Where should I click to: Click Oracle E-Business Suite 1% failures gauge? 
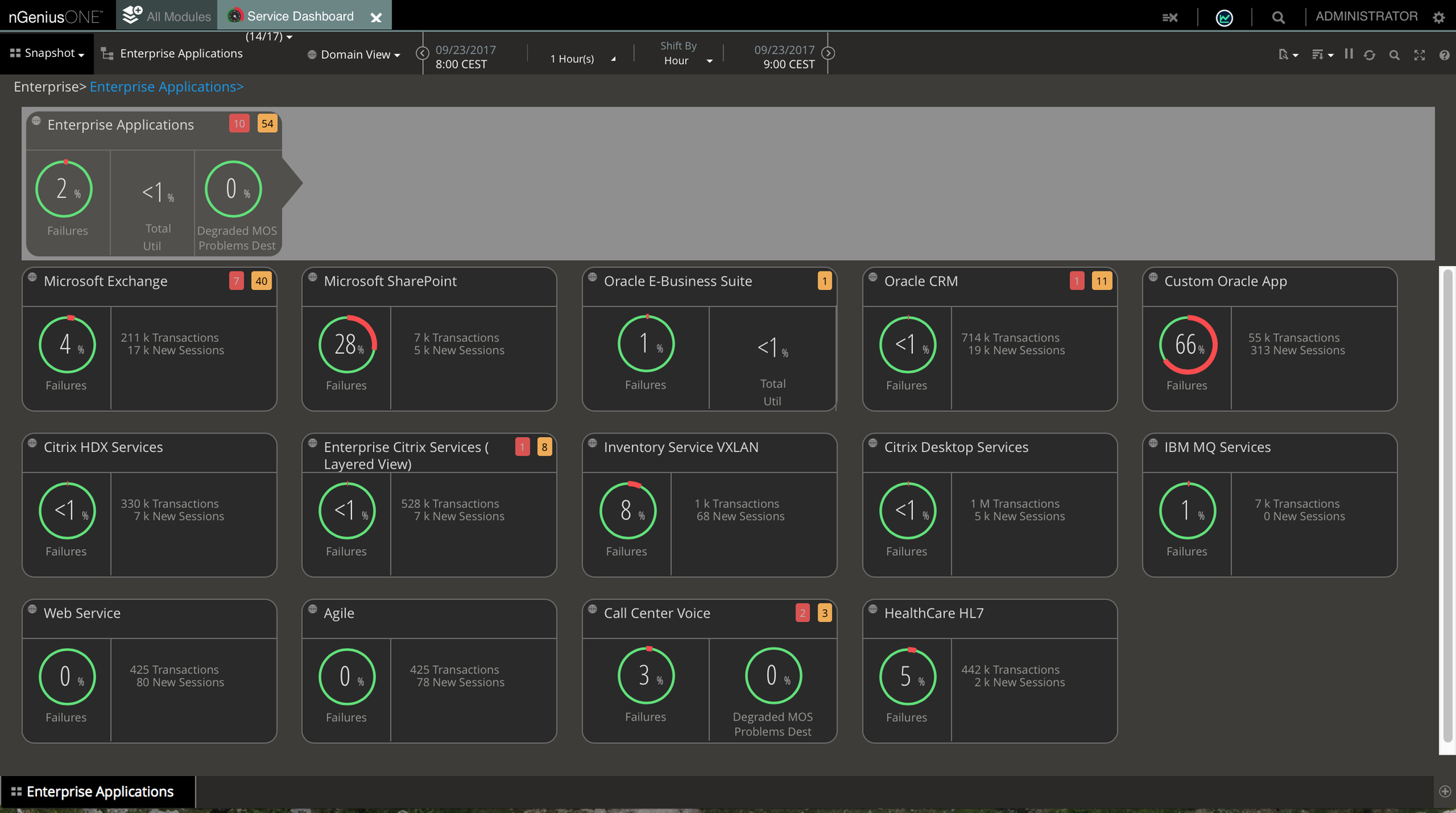pos(646,344)
